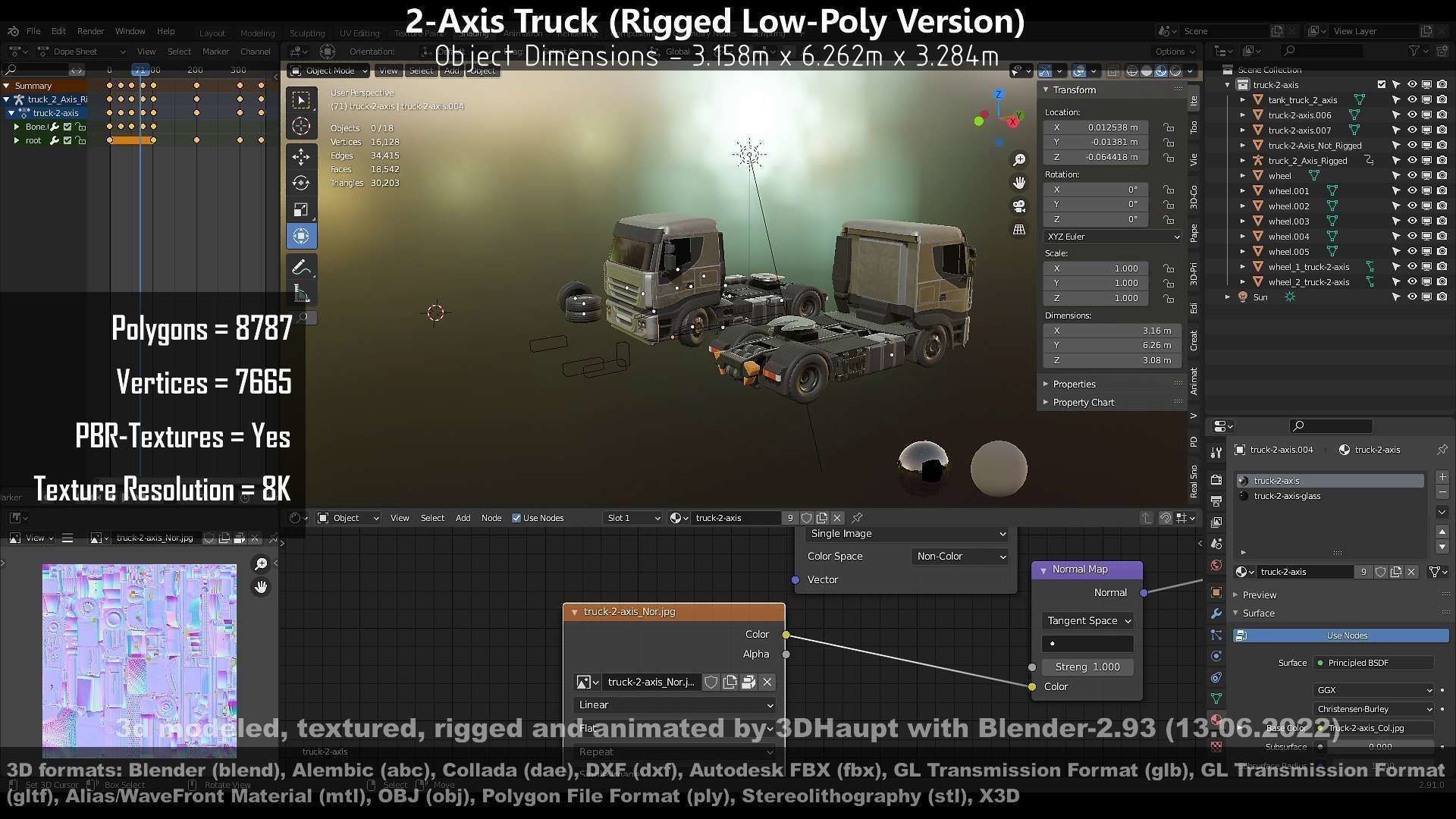Select the Annotate tool
1456x819 pixels.
pyautogui.click(x=301, y=268)
